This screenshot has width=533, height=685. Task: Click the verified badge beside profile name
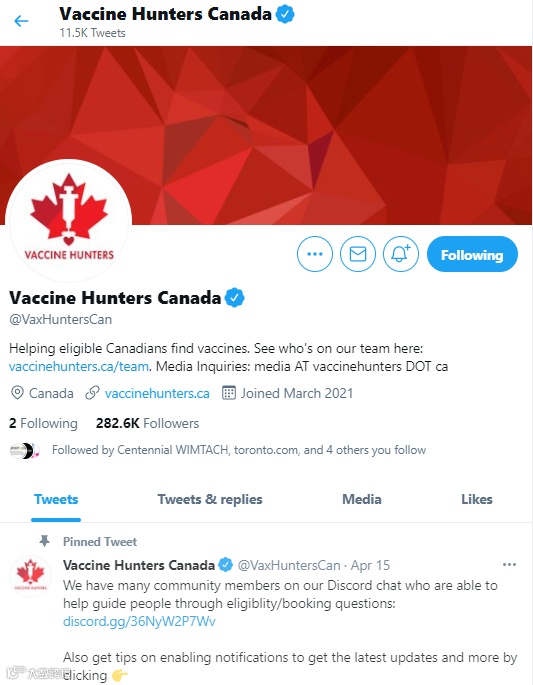235,298
